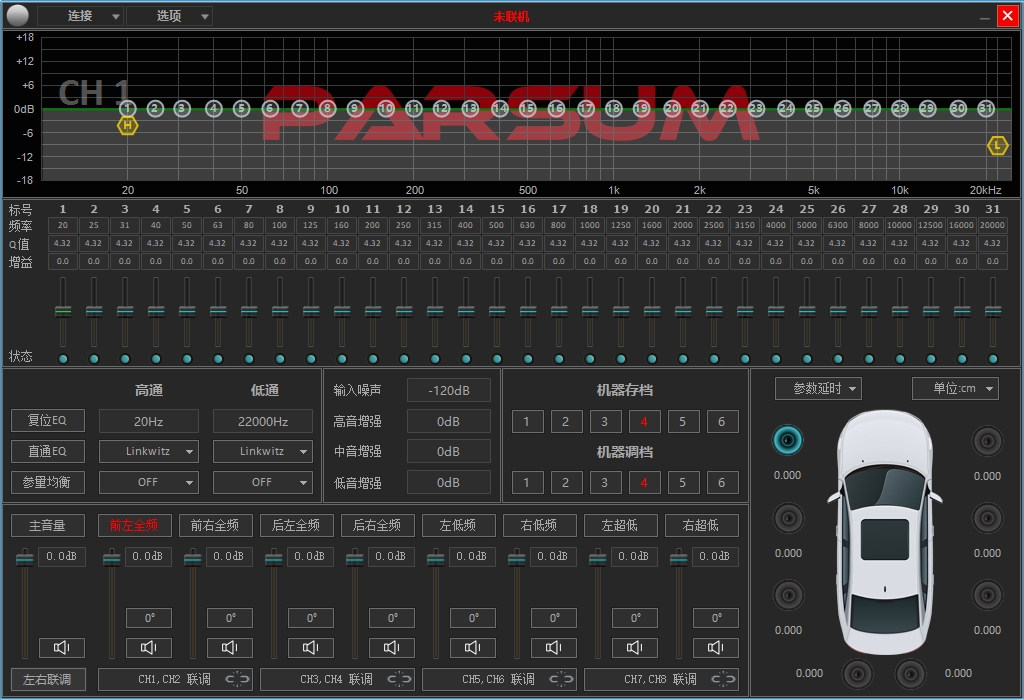Select the highlighted front-left speaker icon
Image resolution: width=1024 pixels, height=700 pixels.
coord(788,440)
